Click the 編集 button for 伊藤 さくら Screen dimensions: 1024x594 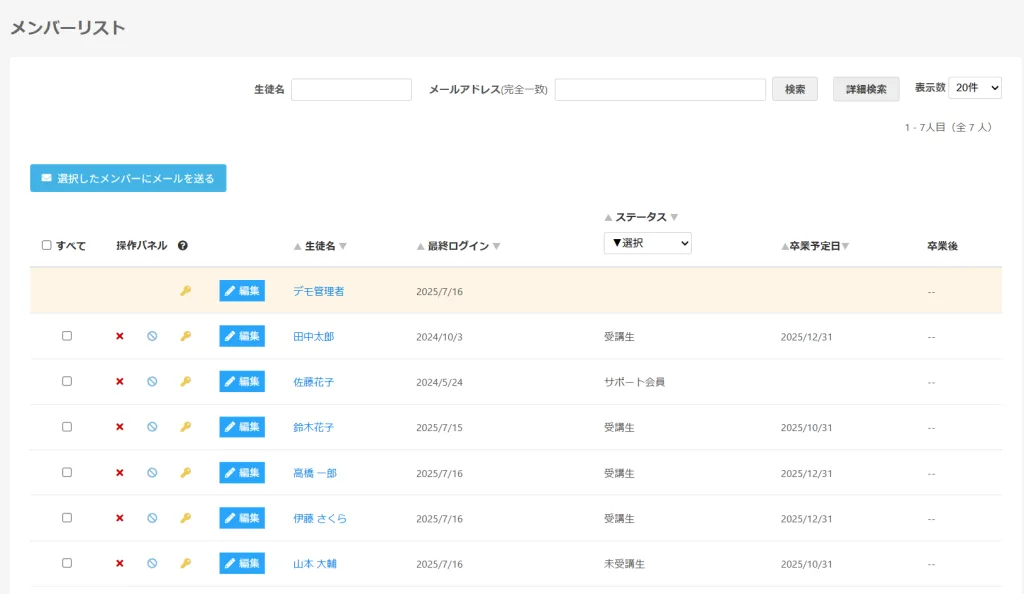click(x=242, y=518)
